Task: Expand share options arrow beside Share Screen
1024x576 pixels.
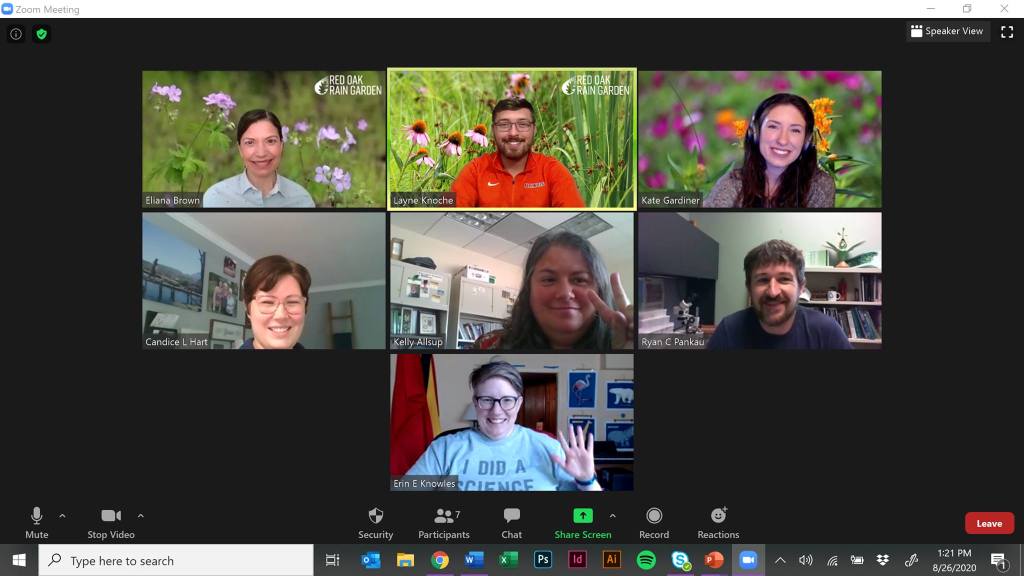Action: [x=612, y=516]
